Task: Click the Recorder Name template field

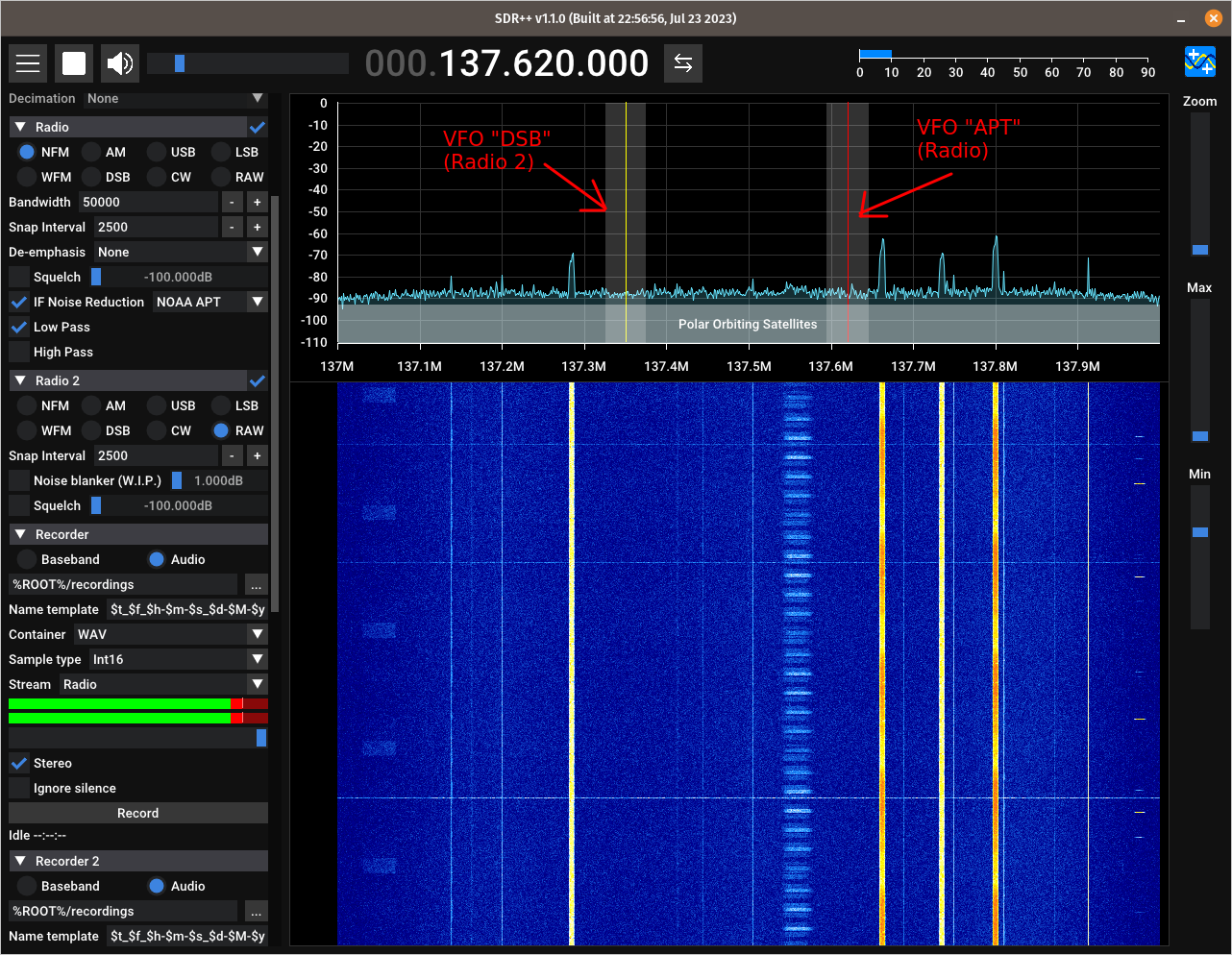Action: (187, 609)
